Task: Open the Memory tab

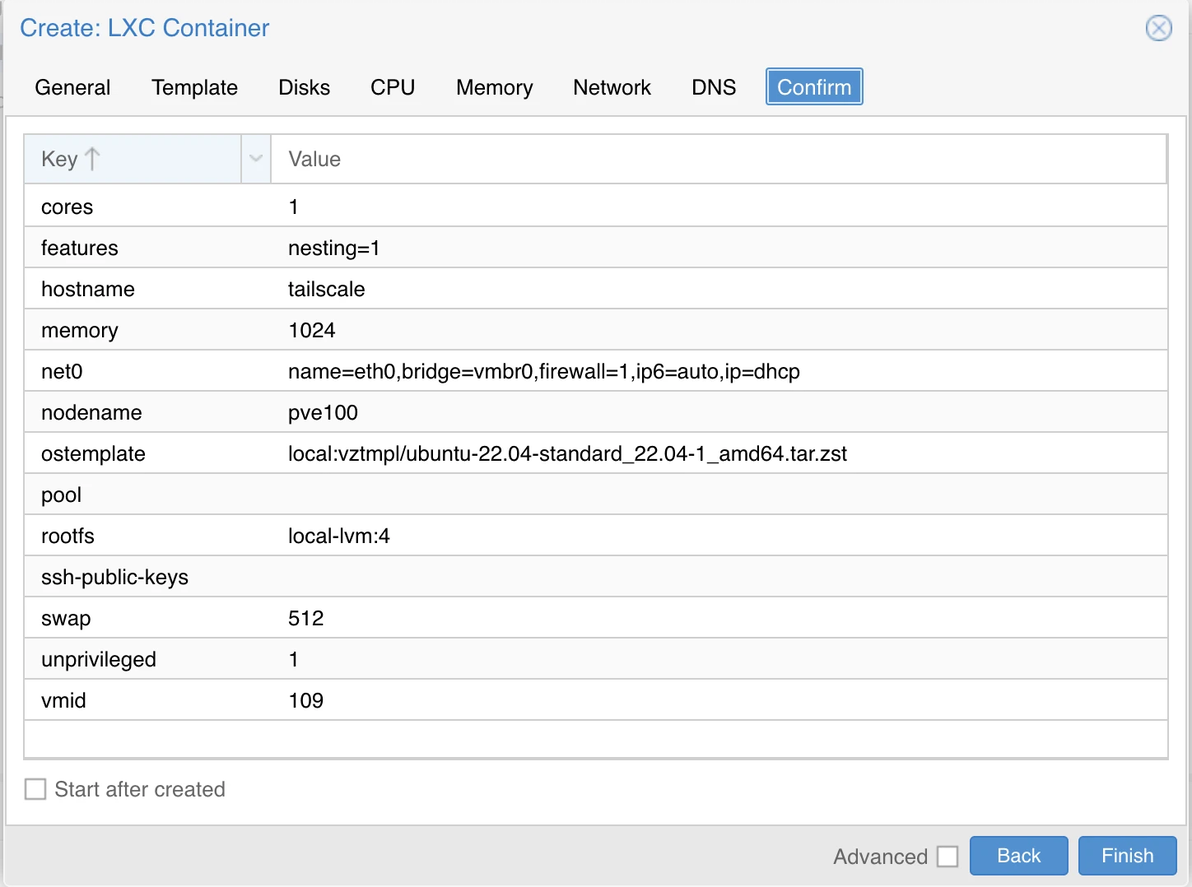Action: pos(494,87)
